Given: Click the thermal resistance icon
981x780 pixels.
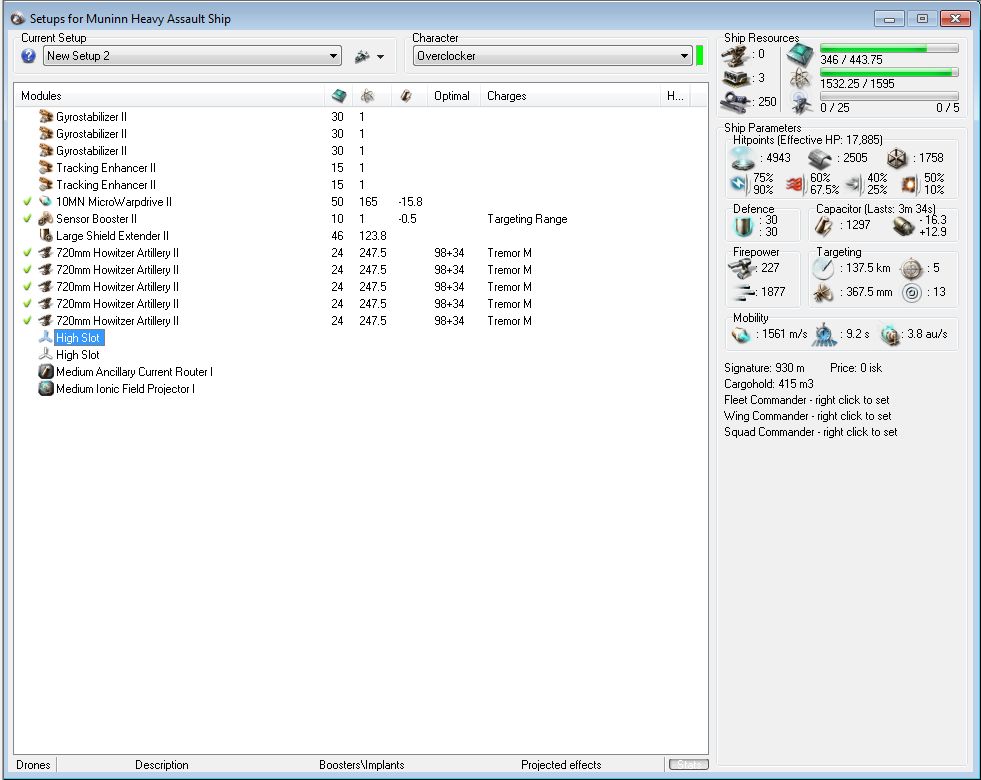Looking at the screenshot, I should tap(795, 185).
